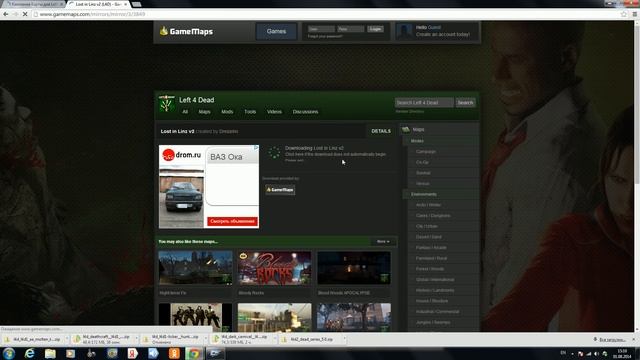
Task: Open Windows Explorer folder on taskbar
Action: coord(50,353)
